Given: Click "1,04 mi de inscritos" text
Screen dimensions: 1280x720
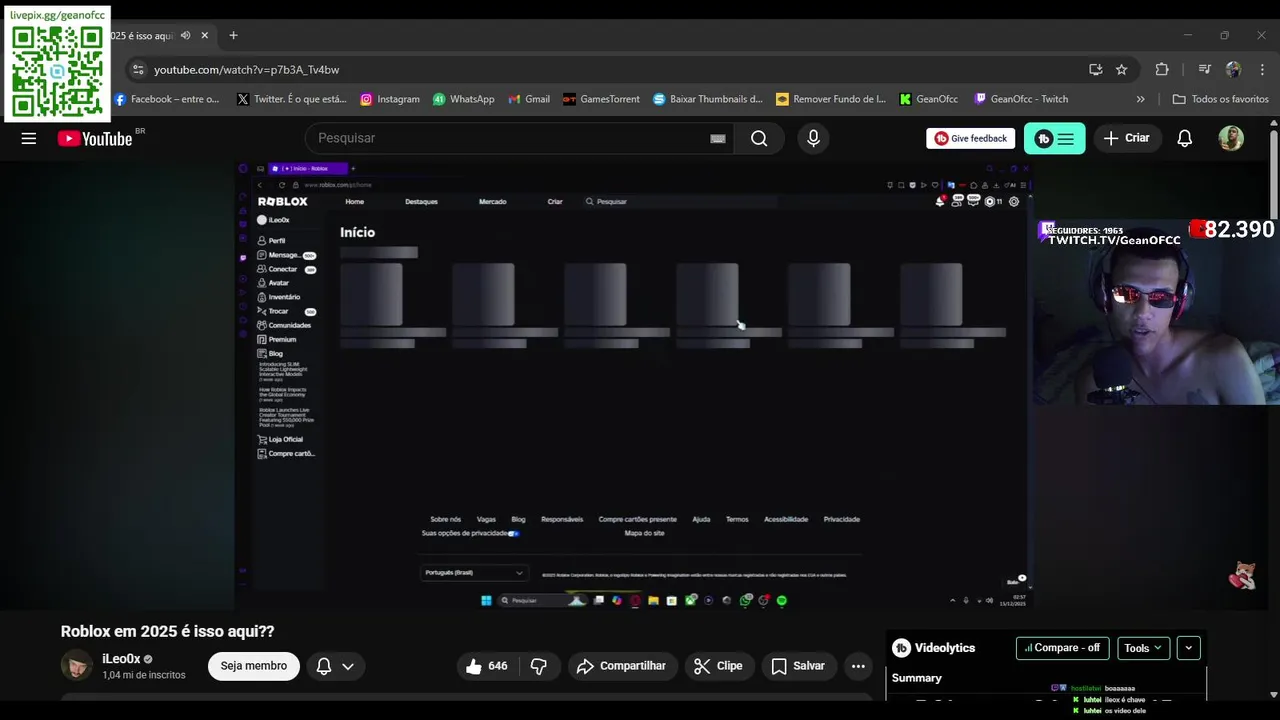Looking at the screenshot, I should click(x=143, y=675).
